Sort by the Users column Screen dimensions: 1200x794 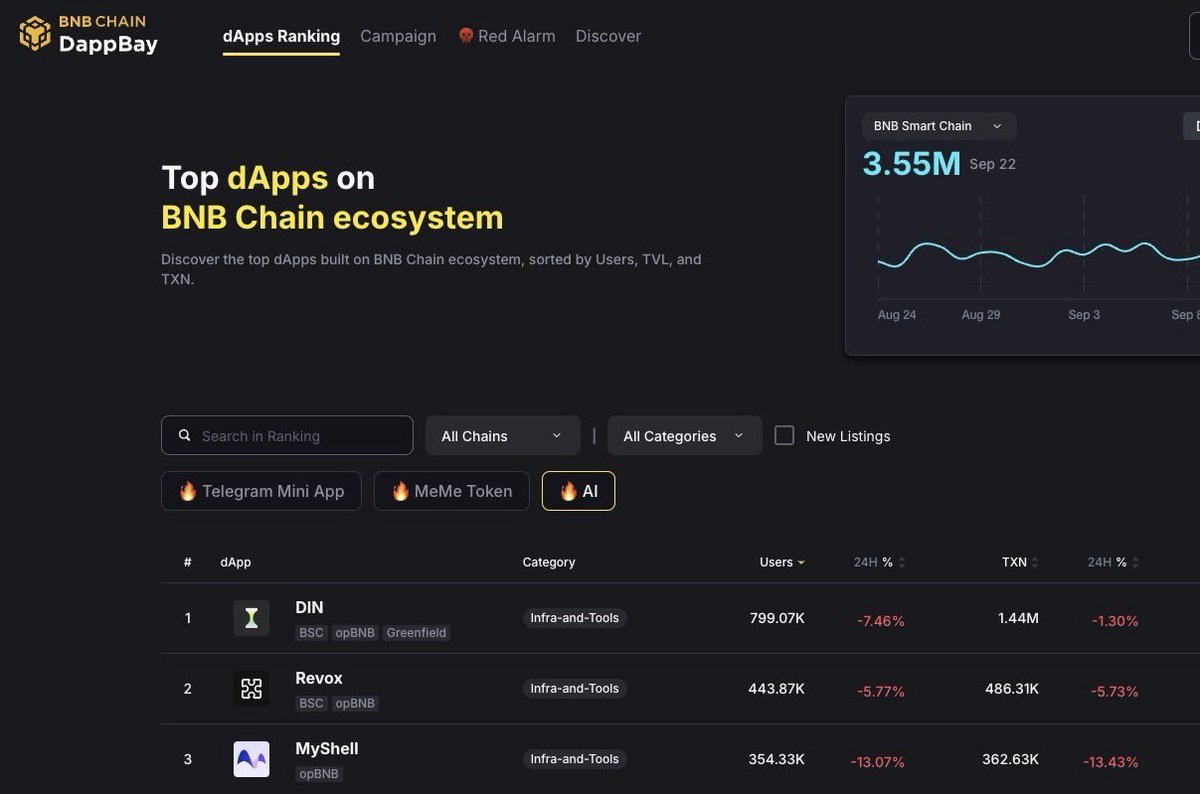coord(782,562)
